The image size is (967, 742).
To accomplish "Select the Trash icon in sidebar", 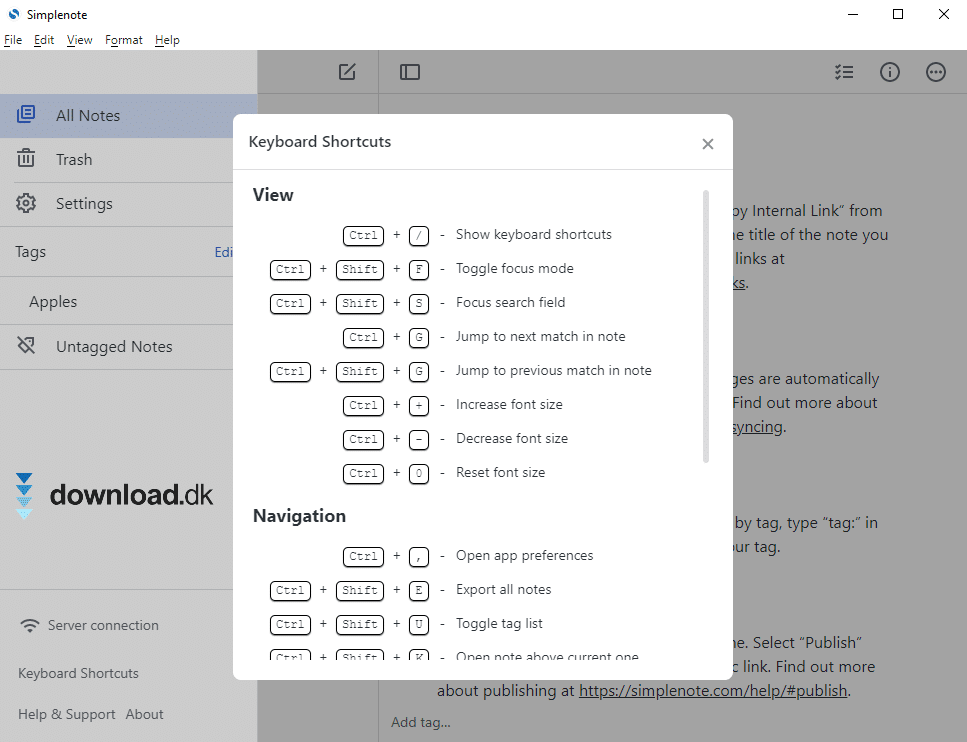I will click(x=26, y=159).
